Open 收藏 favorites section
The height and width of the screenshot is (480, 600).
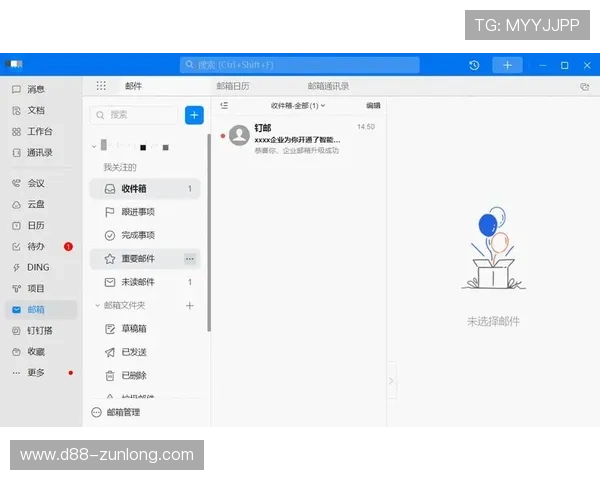(x=35, y=351)
